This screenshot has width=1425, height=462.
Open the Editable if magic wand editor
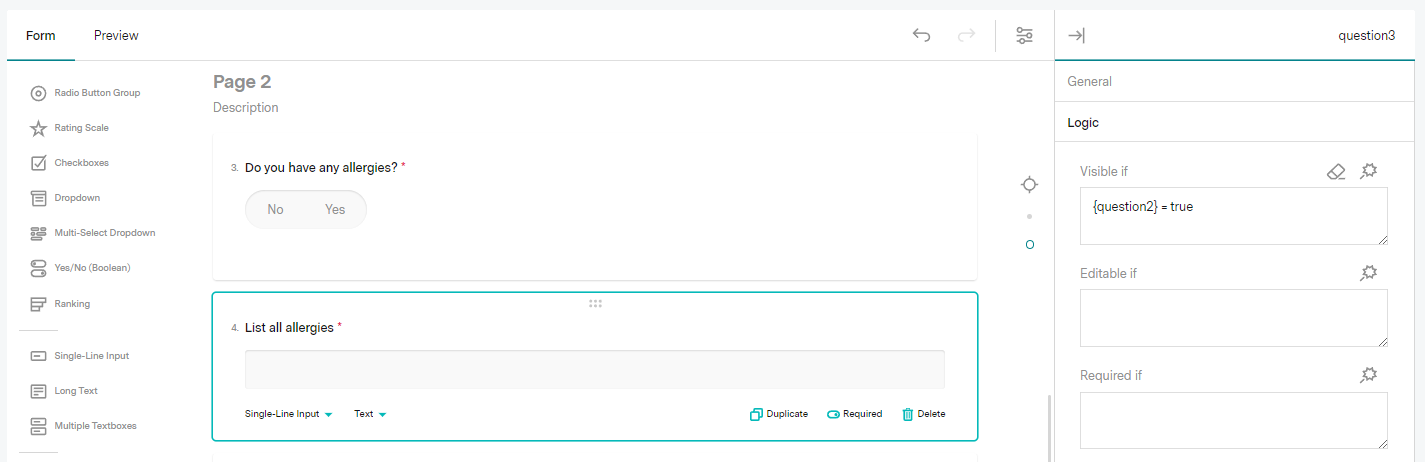click(1369, 273)
